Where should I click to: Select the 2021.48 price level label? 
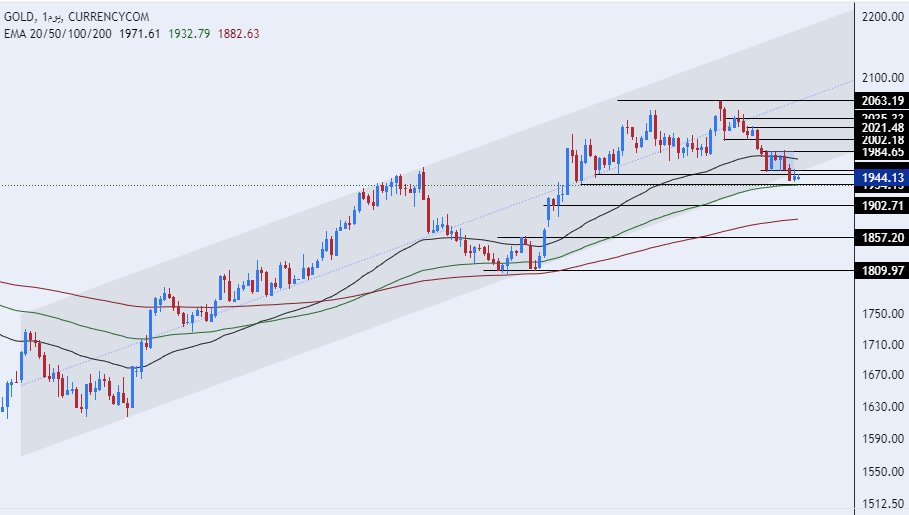point(883,128)
